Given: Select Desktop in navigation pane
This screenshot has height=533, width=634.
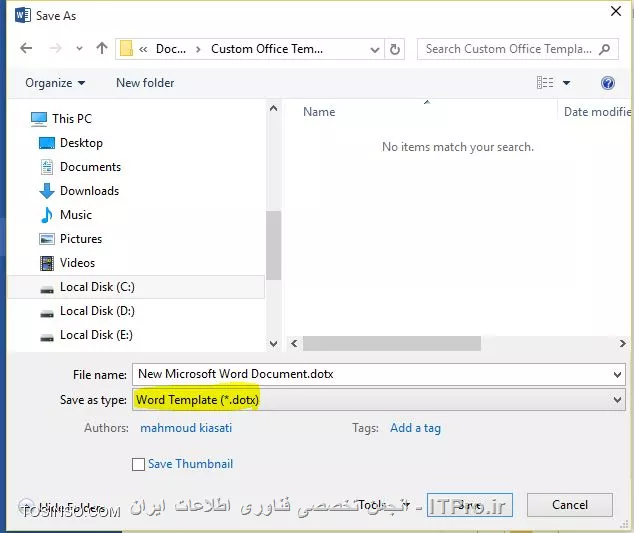Looking at the screenshot, I should click(x=71, y=143).
